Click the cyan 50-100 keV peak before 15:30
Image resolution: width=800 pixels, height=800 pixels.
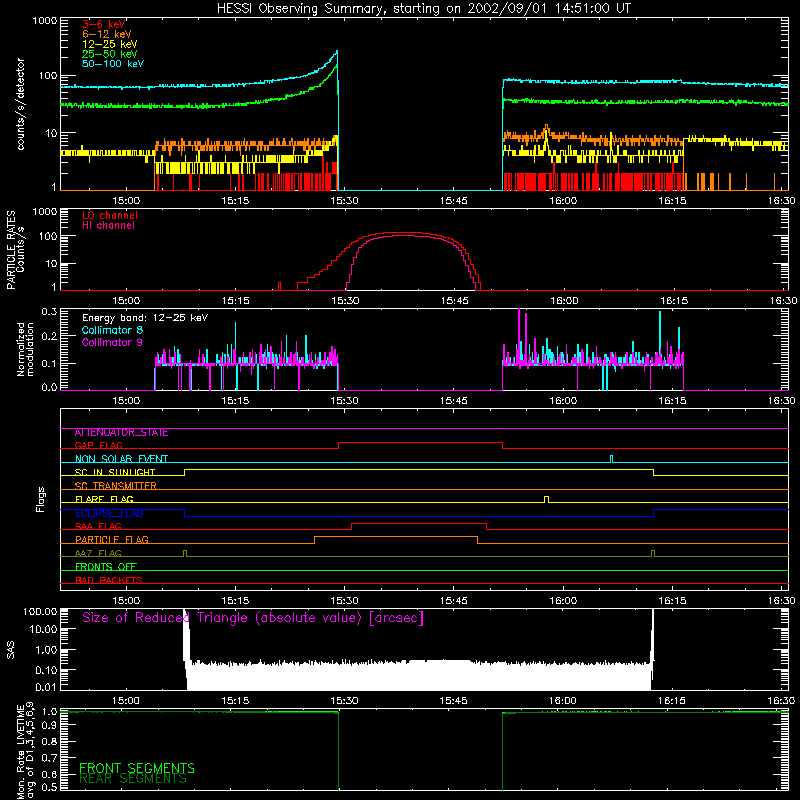[x=336, y=52]
